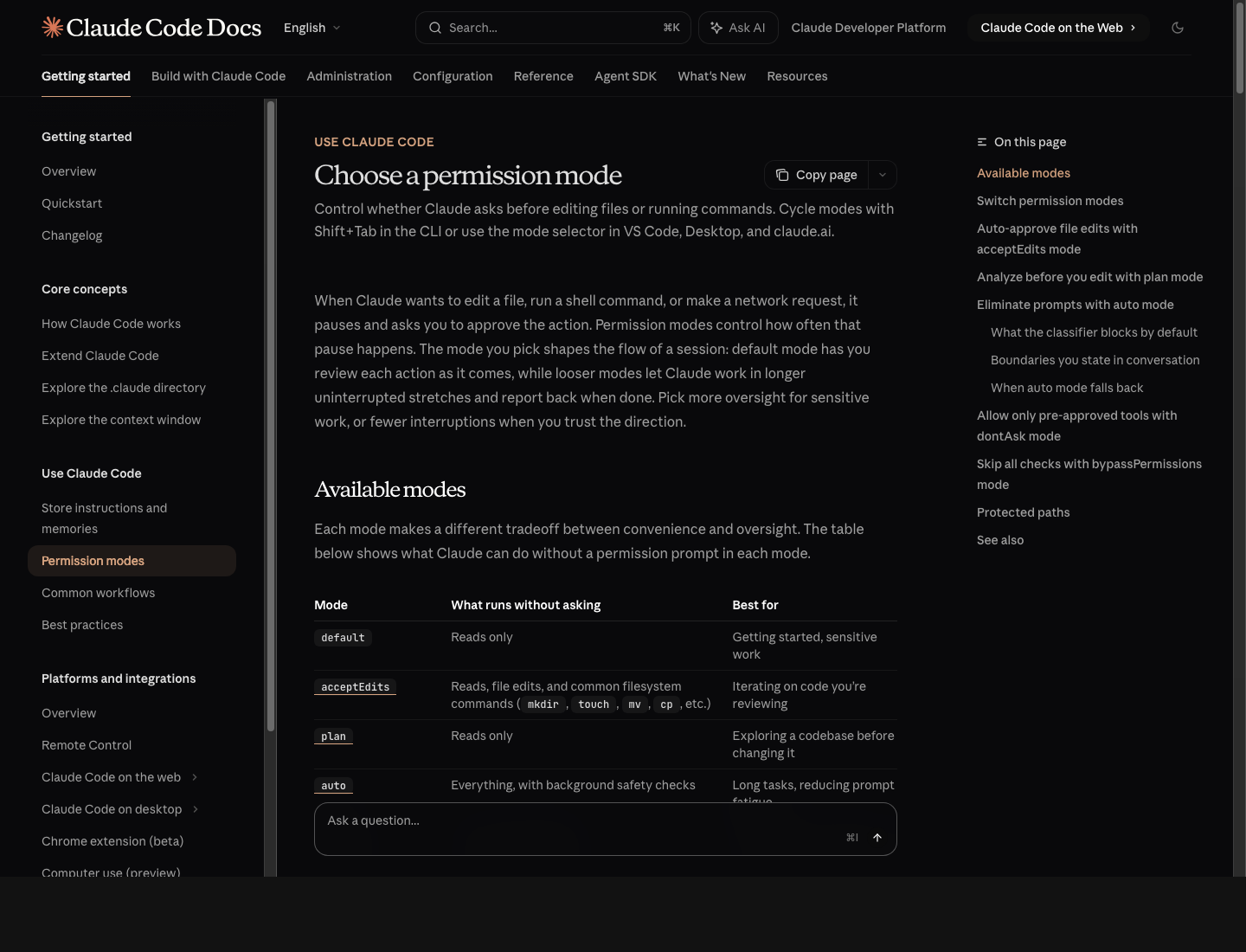Click the On this page list icon
This screenshot has height=952, width=1246.
[x=982, y=142]
